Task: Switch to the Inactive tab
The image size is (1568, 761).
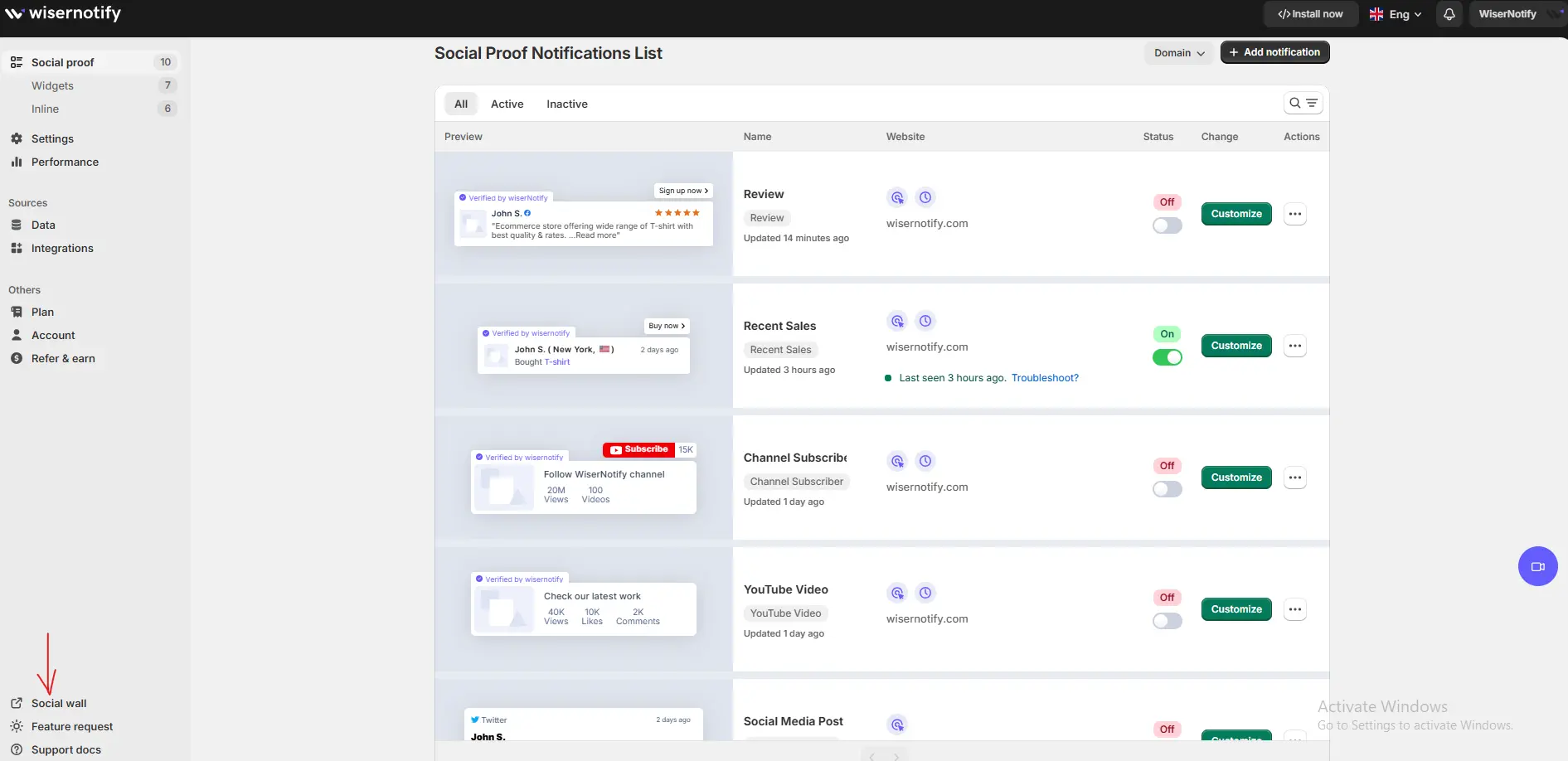Action: click(567, 104)
